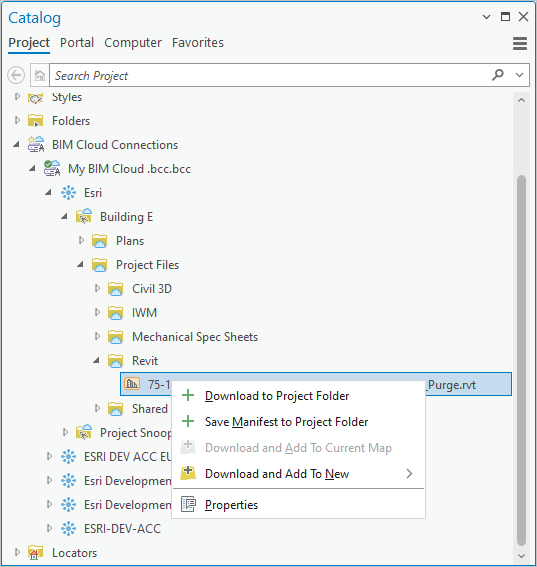Click the My BIM Cloud connection icon
The width and height of the screenshot is (537, 567).
tap(52, 169)
